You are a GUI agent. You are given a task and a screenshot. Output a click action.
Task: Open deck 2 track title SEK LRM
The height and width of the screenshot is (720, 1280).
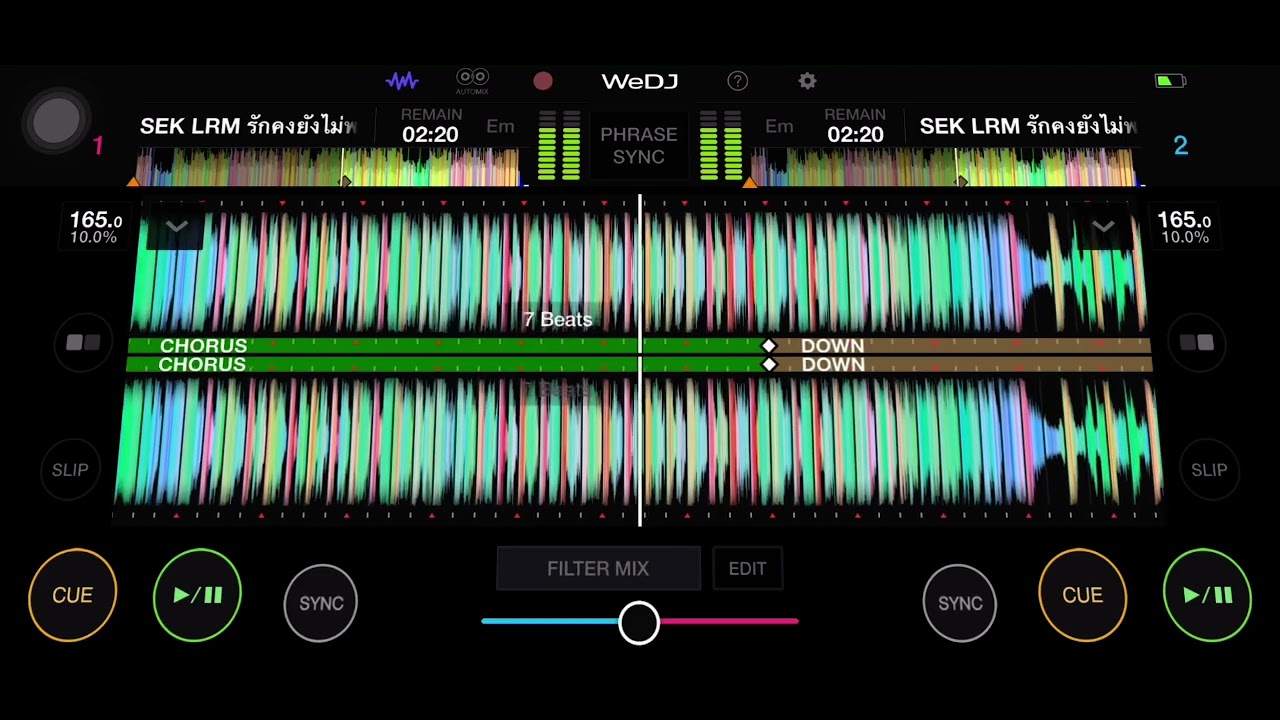point(1027,126)
